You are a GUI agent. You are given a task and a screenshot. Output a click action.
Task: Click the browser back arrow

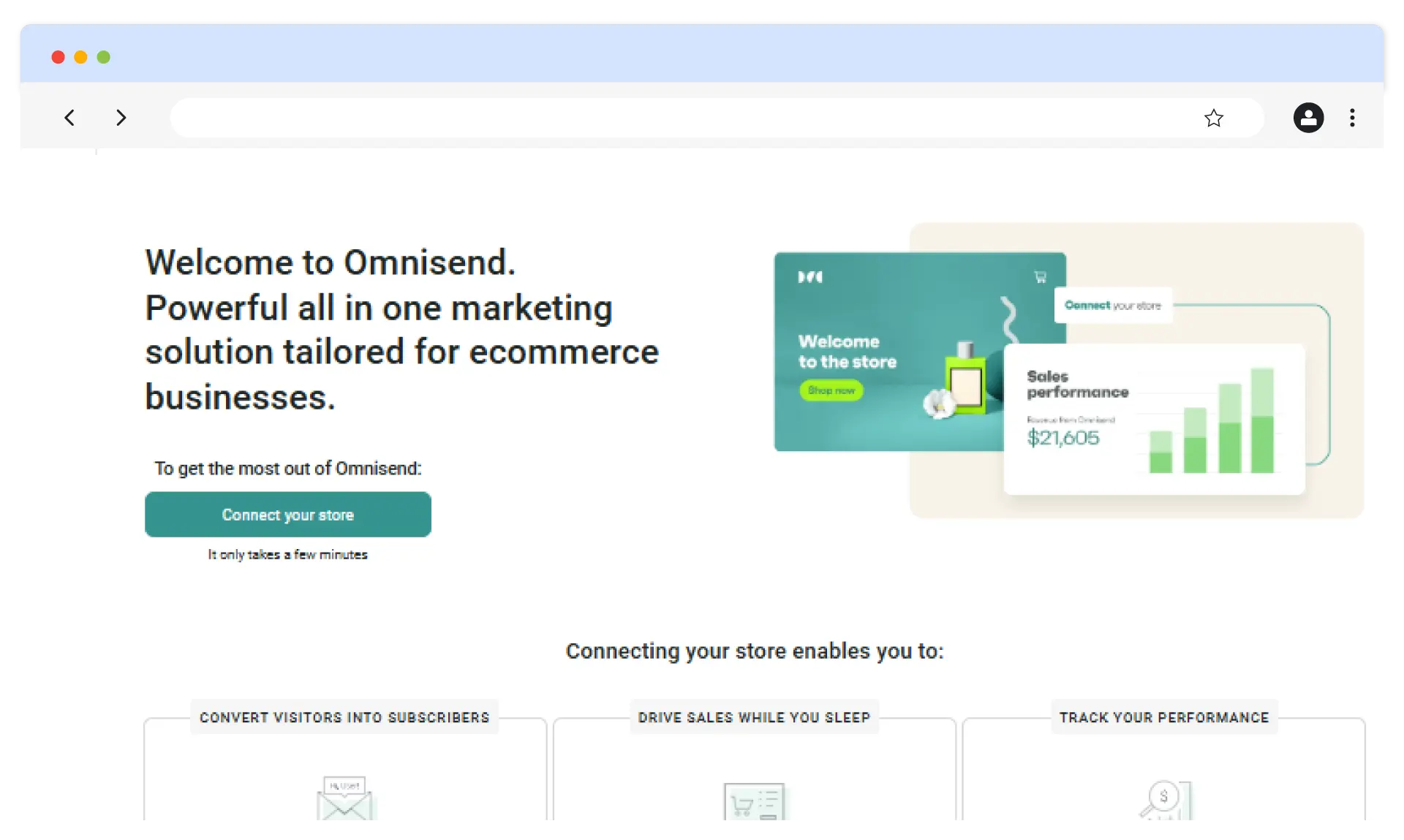69,118
